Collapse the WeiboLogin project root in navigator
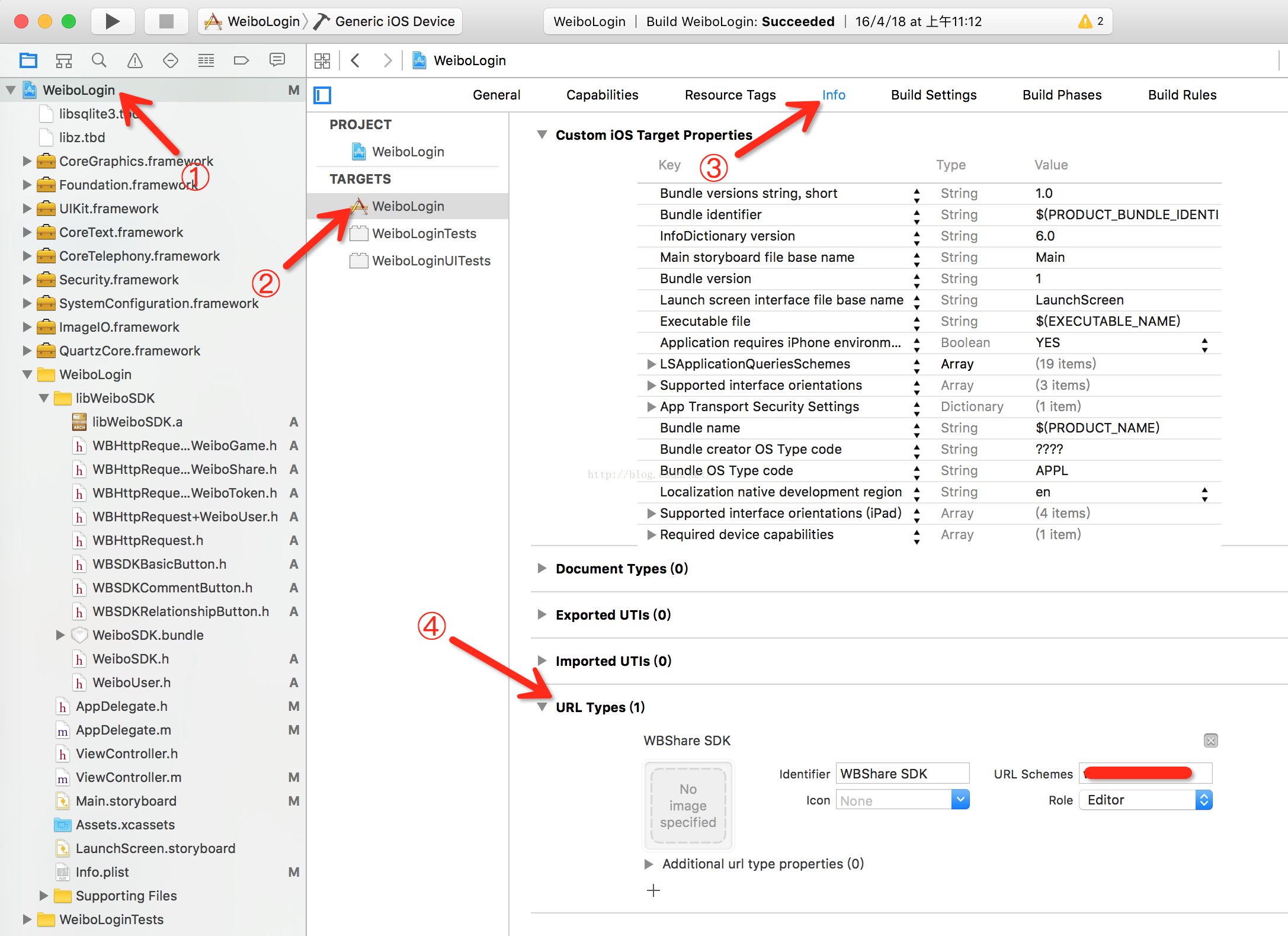Screen dimensions: 1288x936 (11, 90)
